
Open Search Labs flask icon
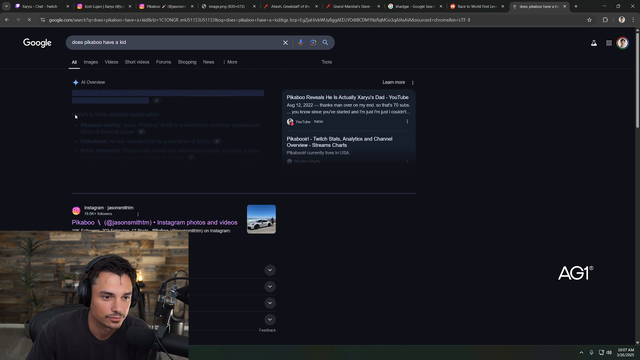click(x=594, y=43)
